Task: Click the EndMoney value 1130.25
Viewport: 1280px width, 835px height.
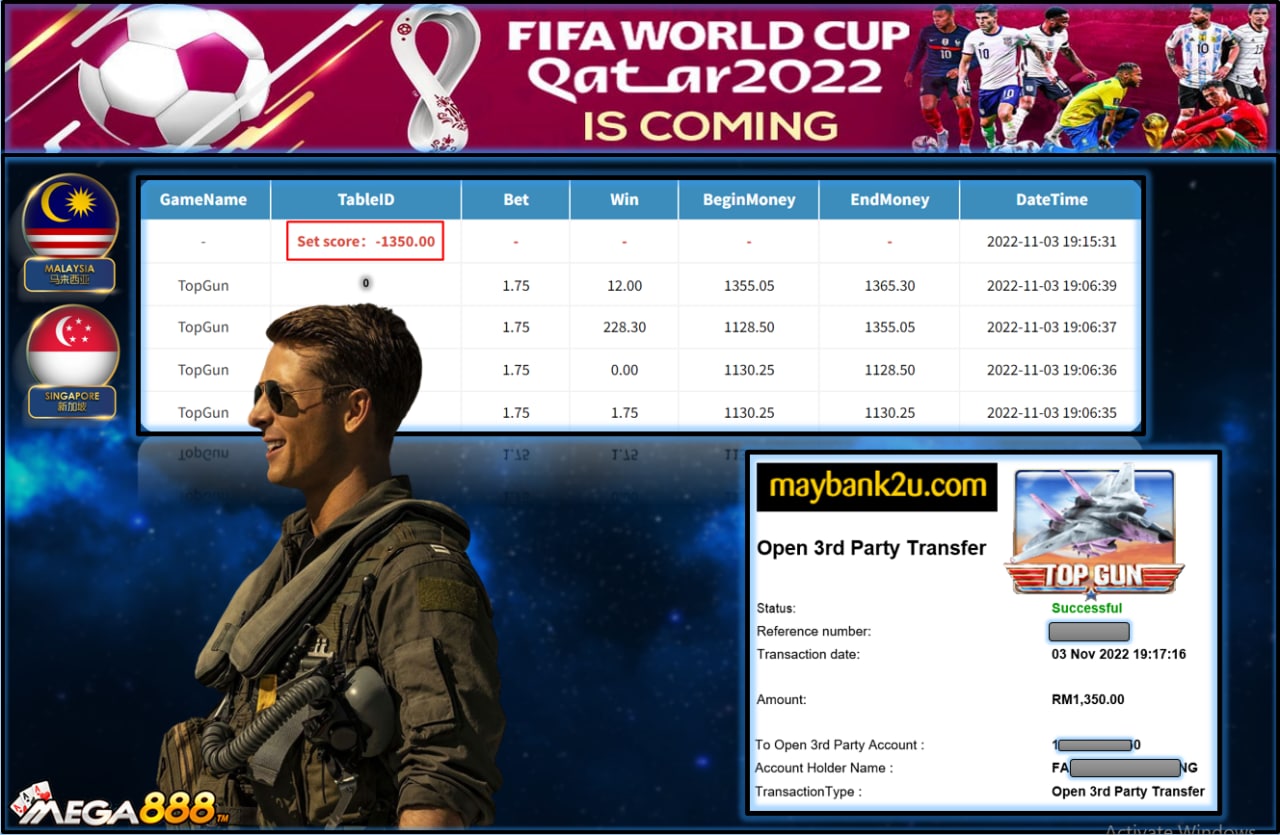Action: pos(889,412)
